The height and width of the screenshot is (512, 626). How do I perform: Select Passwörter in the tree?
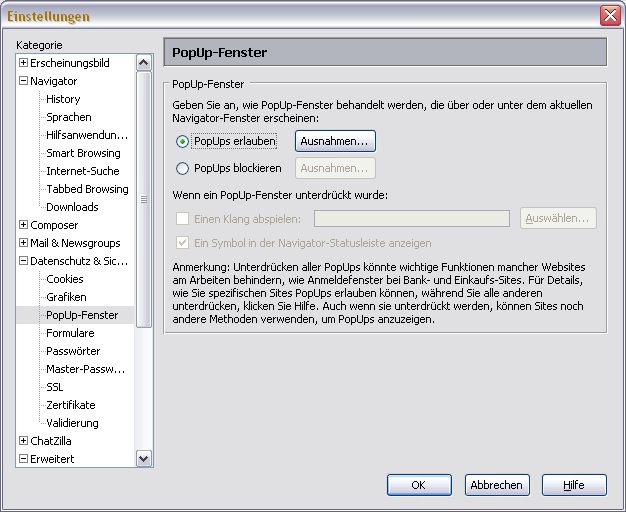coord(73,351)
